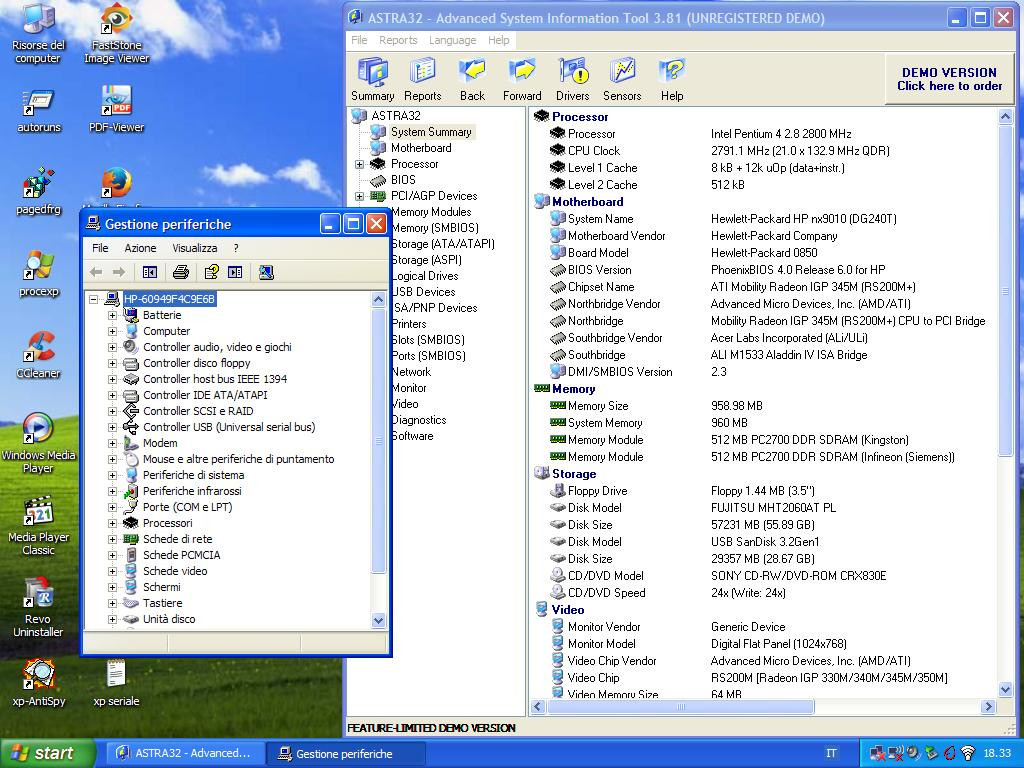Open the Sensors toolbar icon
This screenshot has width=1024, height=768.
coord(622,78)
